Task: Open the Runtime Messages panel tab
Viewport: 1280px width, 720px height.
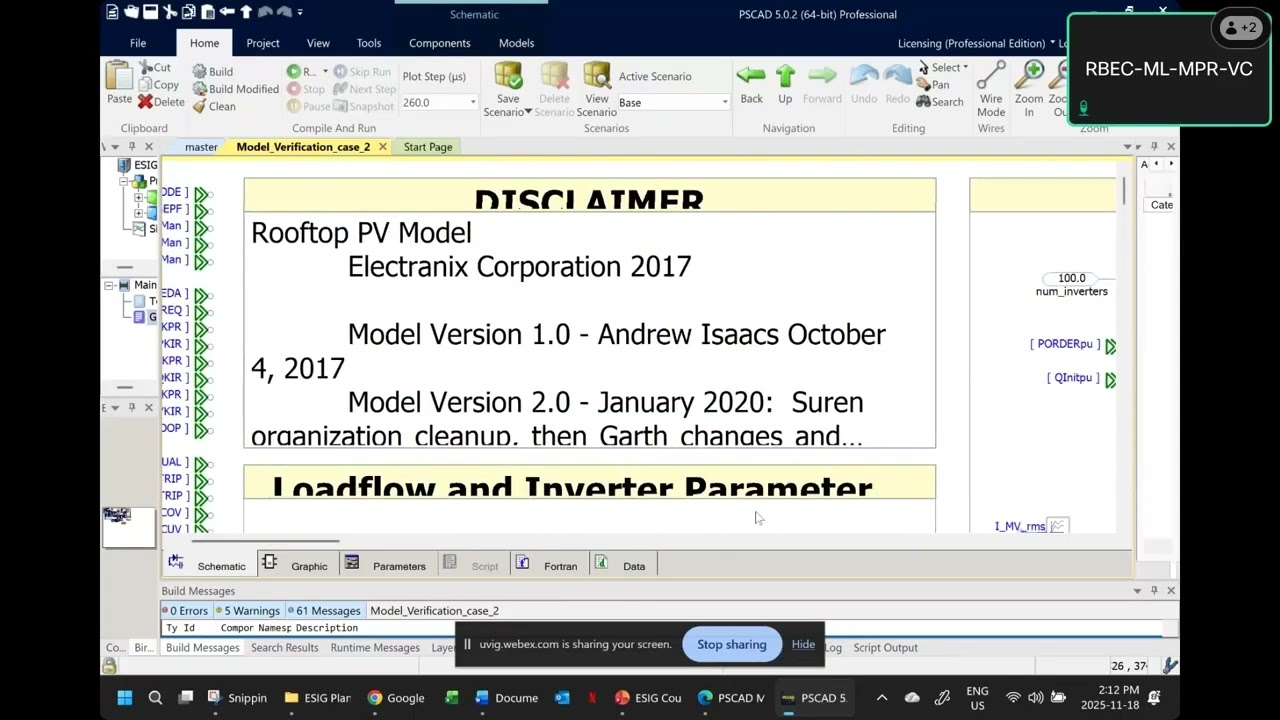Action: point(375,648)
